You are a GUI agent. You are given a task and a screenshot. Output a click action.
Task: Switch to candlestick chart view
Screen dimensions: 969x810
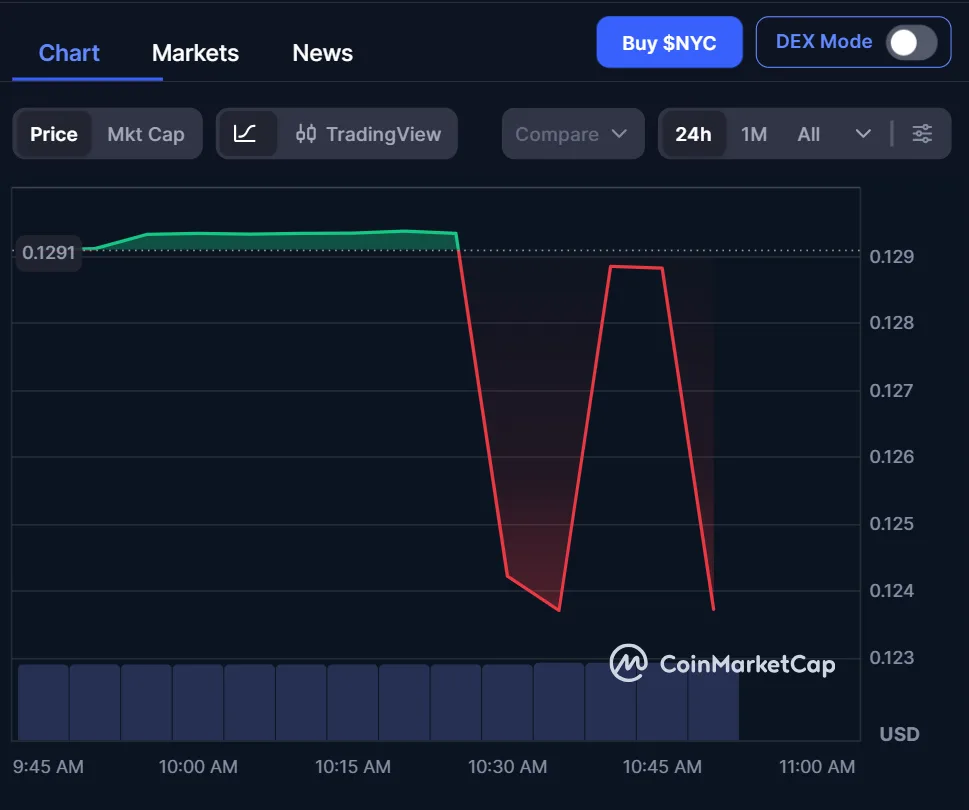(x=308, y=132)
